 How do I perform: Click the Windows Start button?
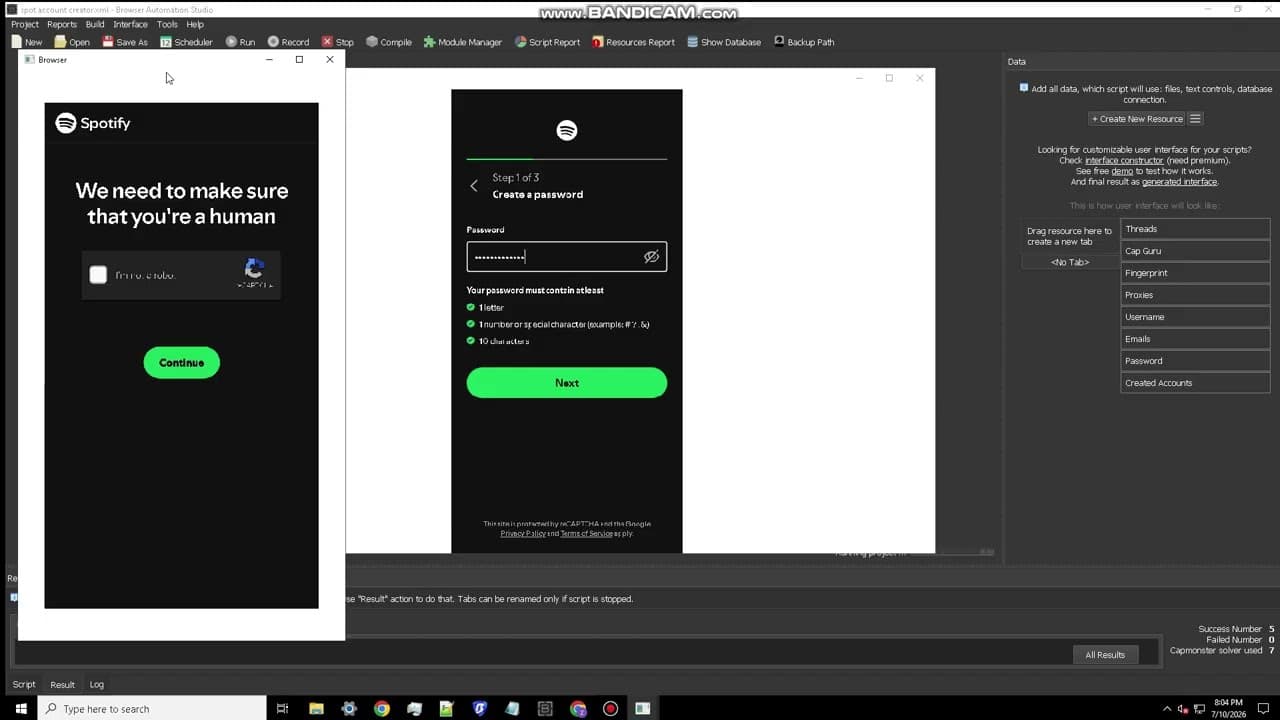click(20, 708)
